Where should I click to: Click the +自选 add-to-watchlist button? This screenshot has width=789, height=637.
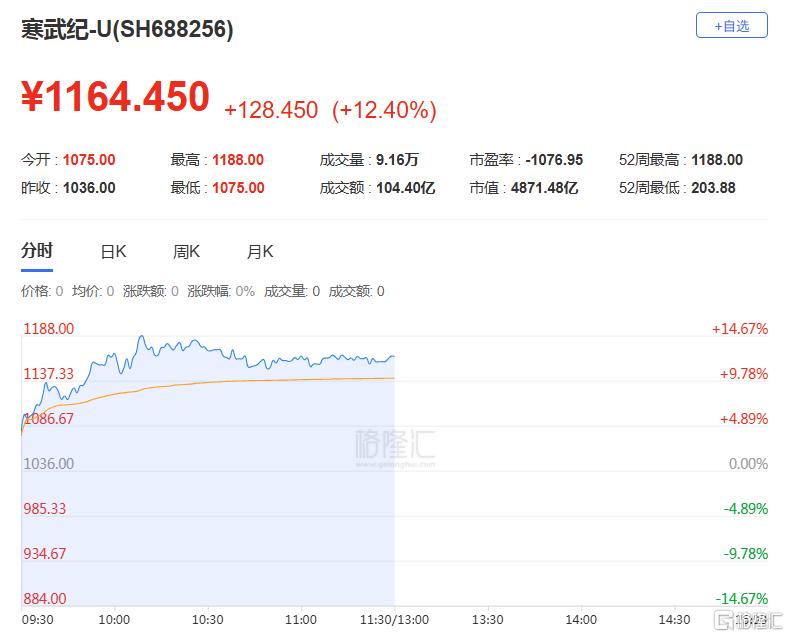(731, 26)
